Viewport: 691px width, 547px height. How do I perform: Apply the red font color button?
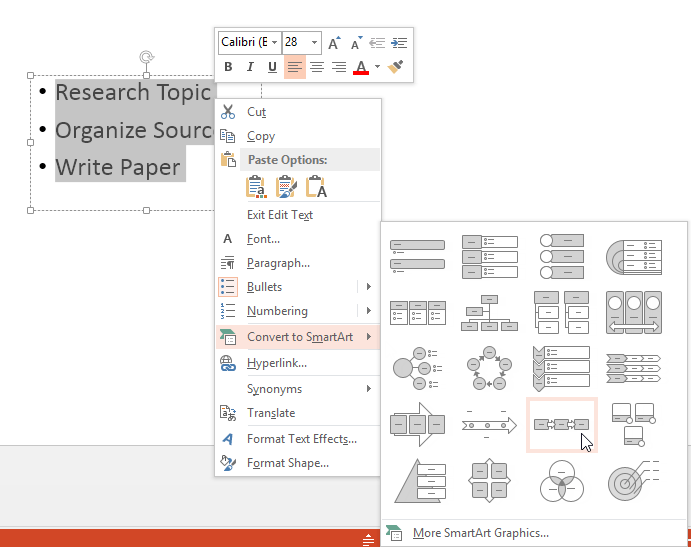point(361,67)
